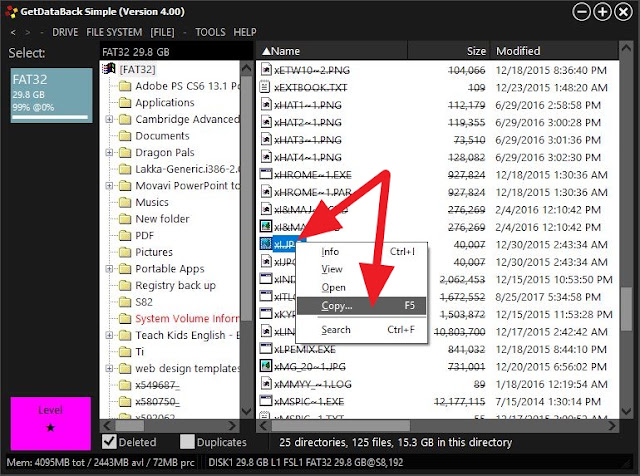Select the New folder tree item
This screenshot has width=640, height=476.
(162, 219)
